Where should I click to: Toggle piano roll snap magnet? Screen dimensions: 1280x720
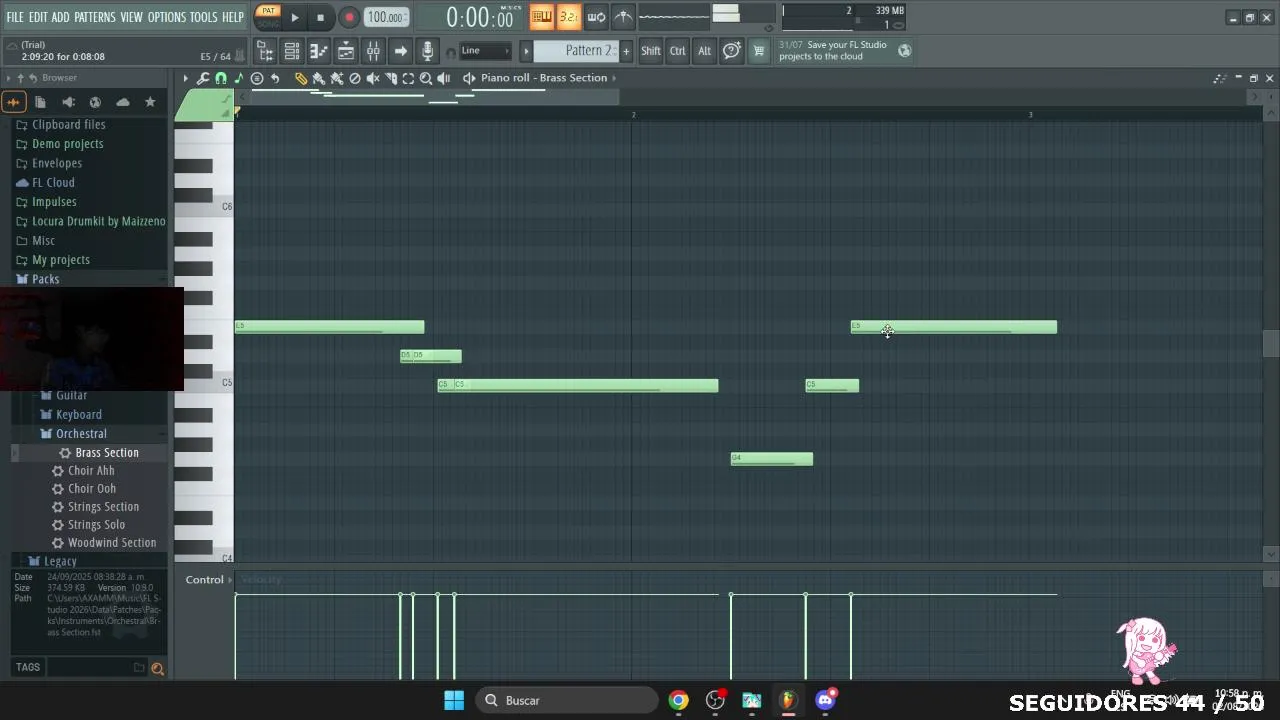pyautogui.click(x=221, y=78)
